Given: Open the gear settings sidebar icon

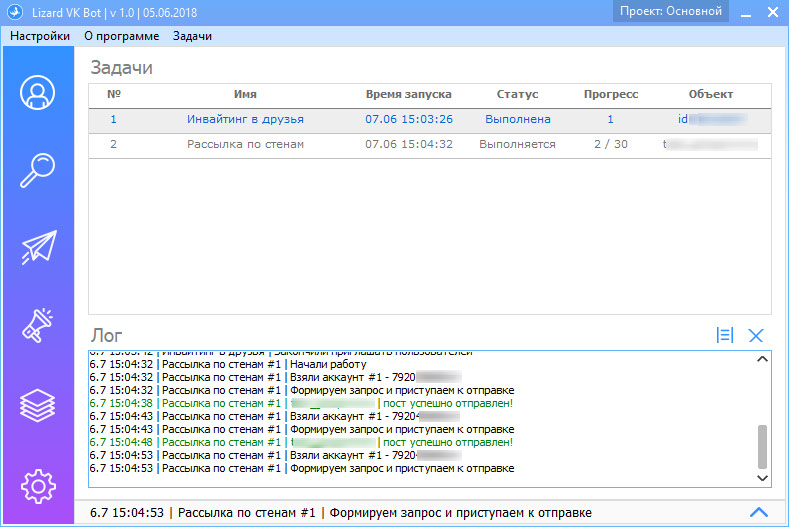Looking at the screenshot, I should tap(37, 486).
